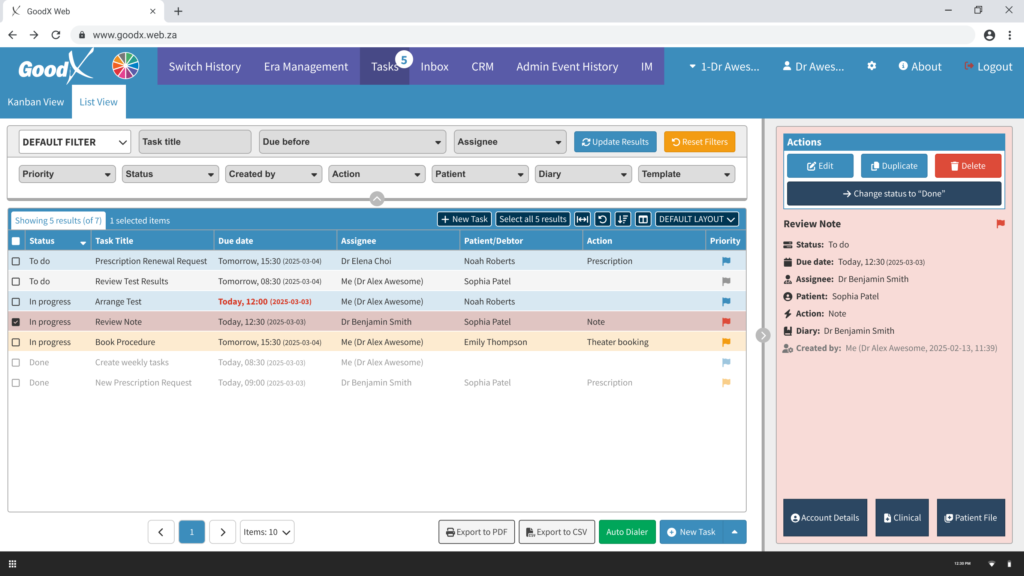This screenshot has width=1024, height=576.
Task: Click blue priority flag of Arrange Test row
Action: click(x=726, y=302)
